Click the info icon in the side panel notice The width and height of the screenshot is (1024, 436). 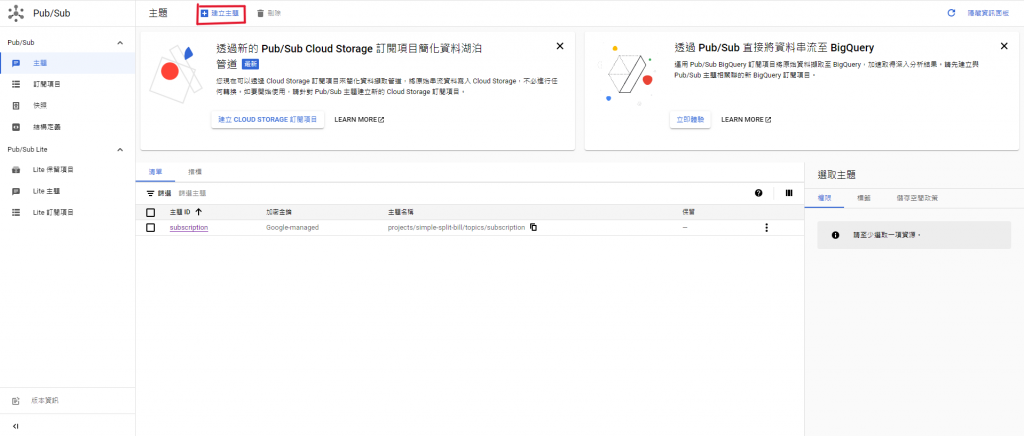coord(835,235)
